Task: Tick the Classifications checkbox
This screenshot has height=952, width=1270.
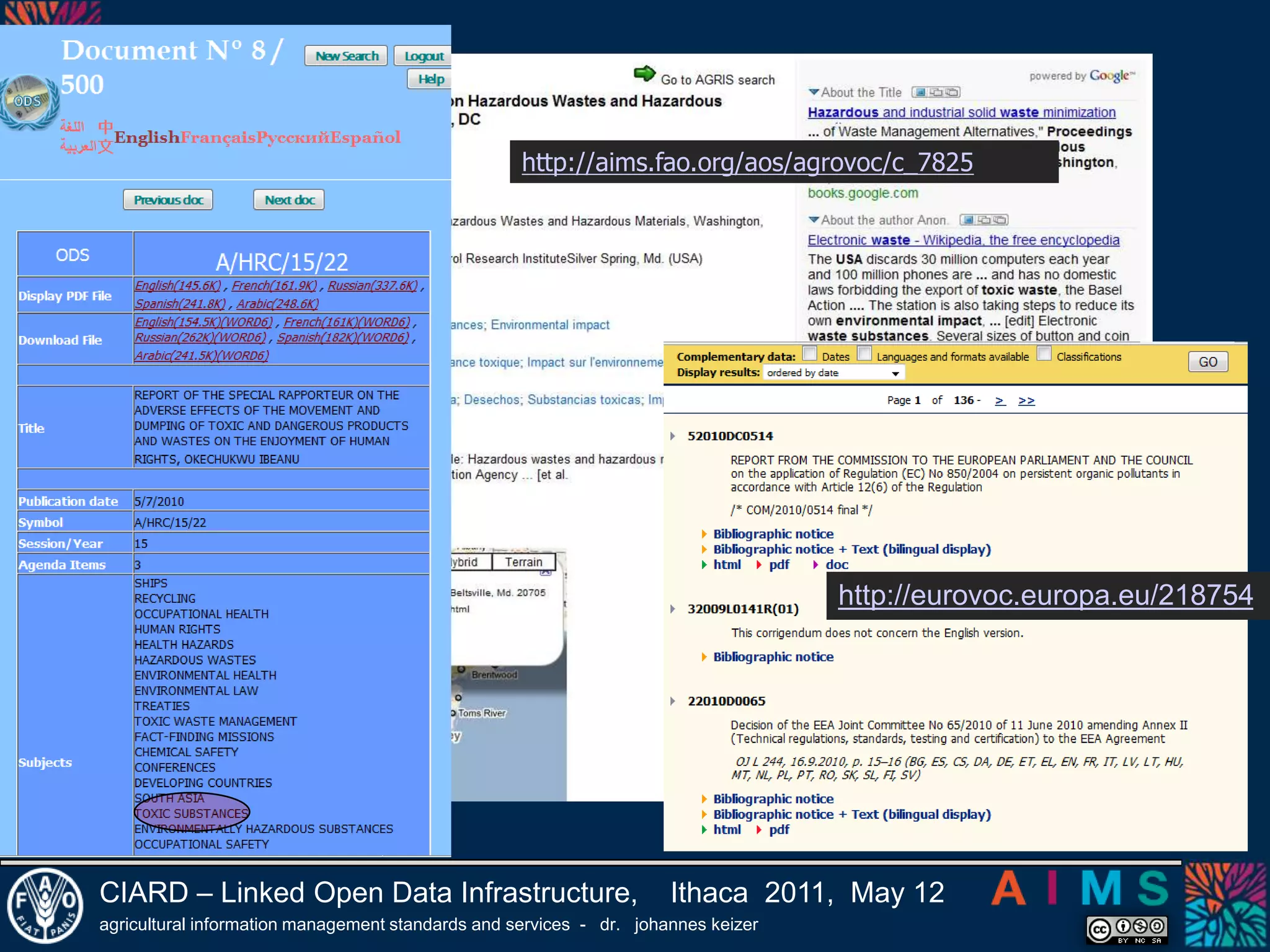Action: (x=1044, y=353)
